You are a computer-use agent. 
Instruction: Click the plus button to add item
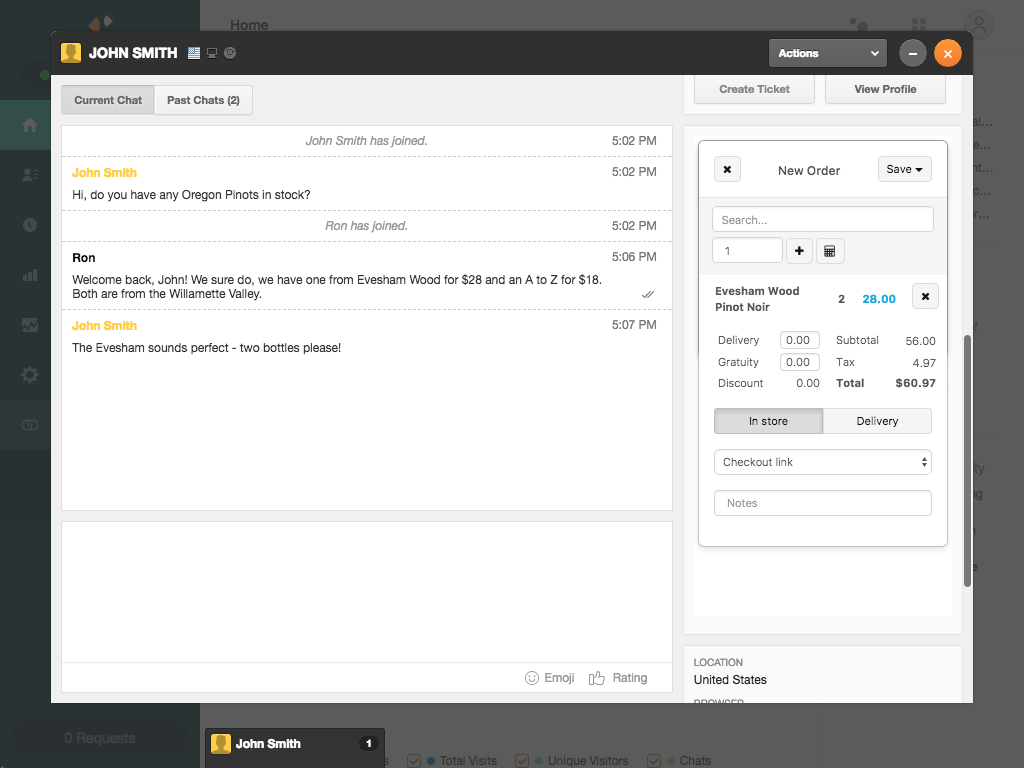pyautogui.click(x=799, y=251)
